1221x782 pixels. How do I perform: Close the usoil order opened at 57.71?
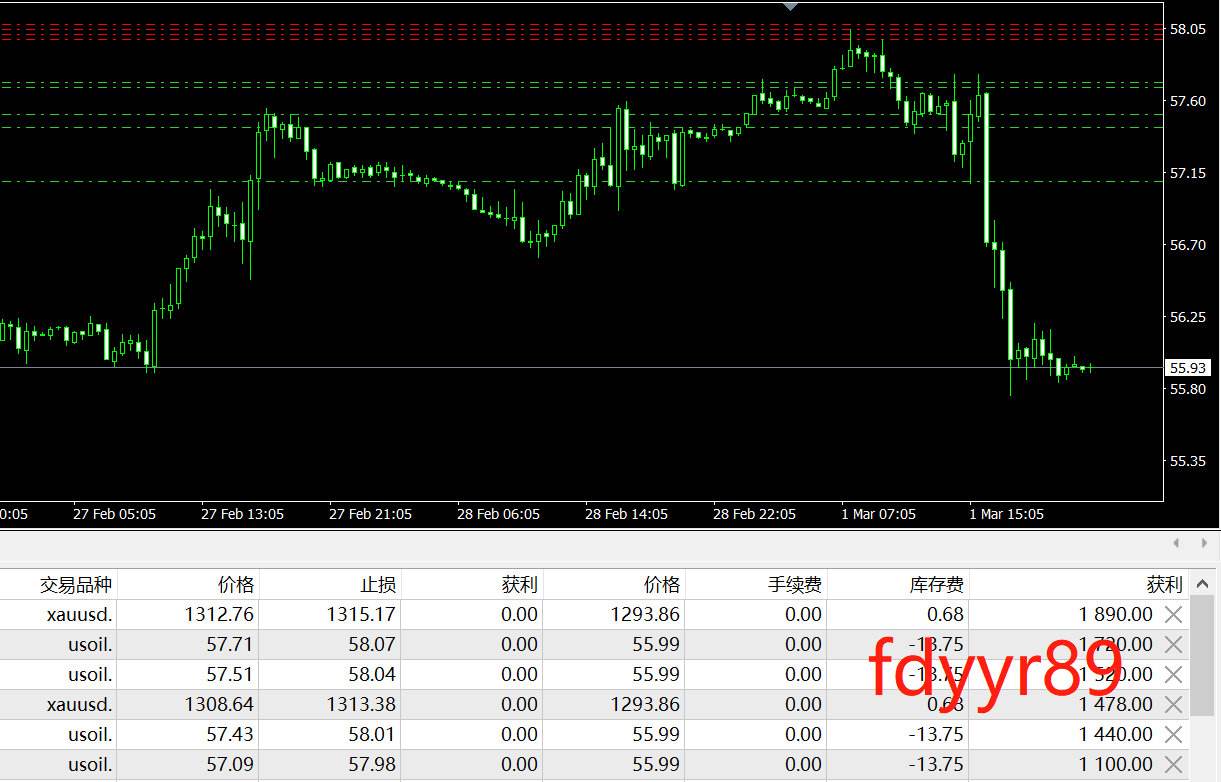tap(1173, 644)
